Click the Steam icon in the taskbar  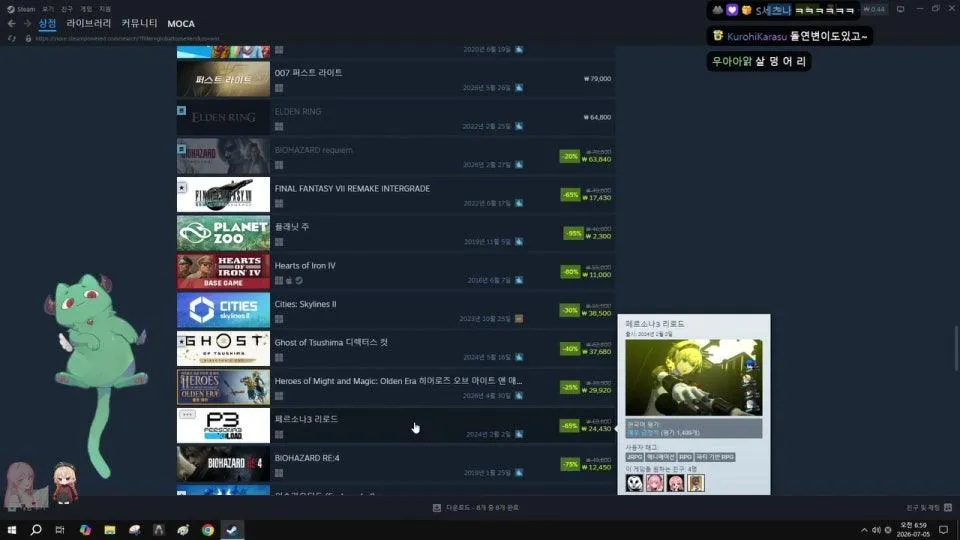(x=232, y=530)
